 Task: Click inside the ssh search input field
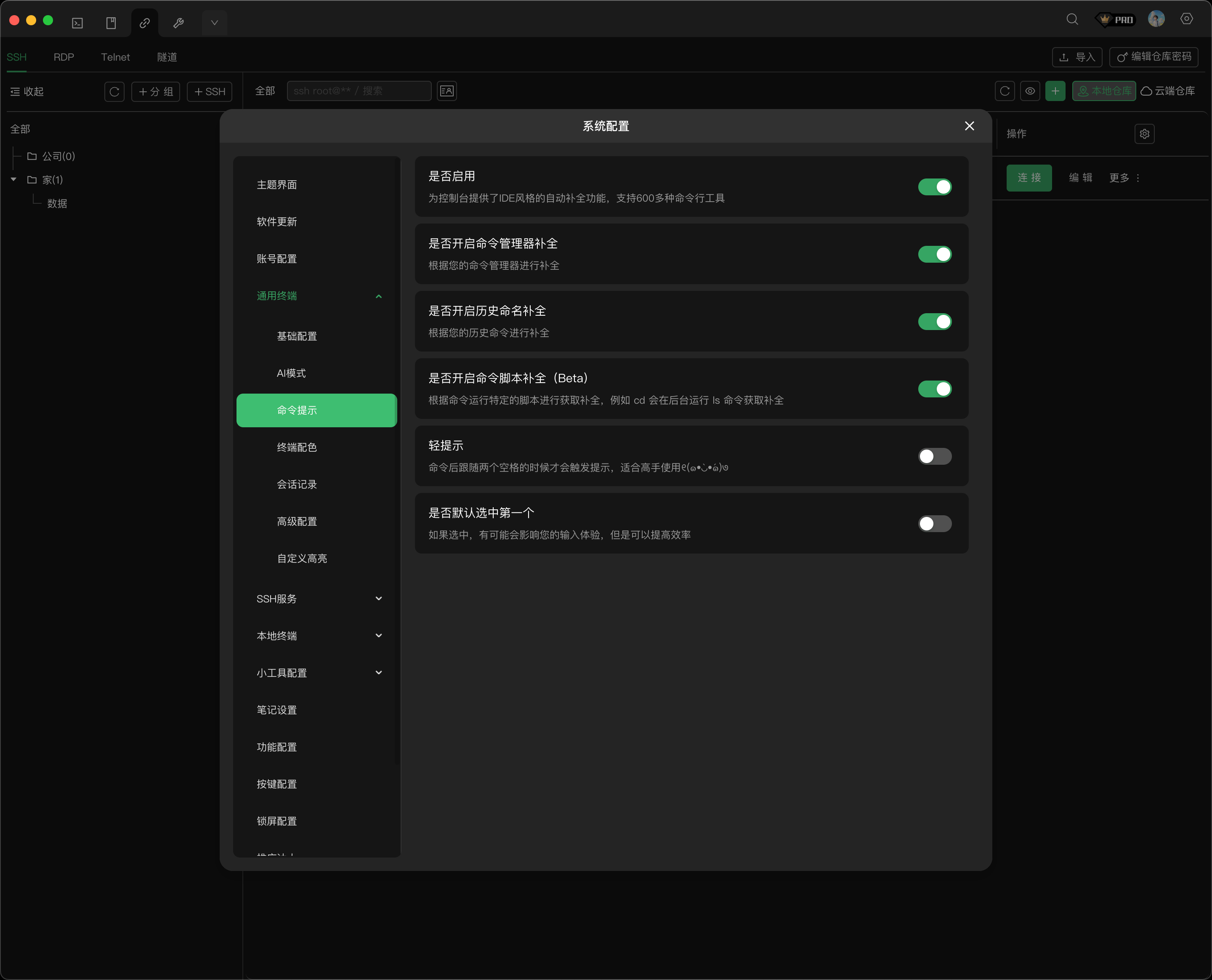[x=359, y=91]
